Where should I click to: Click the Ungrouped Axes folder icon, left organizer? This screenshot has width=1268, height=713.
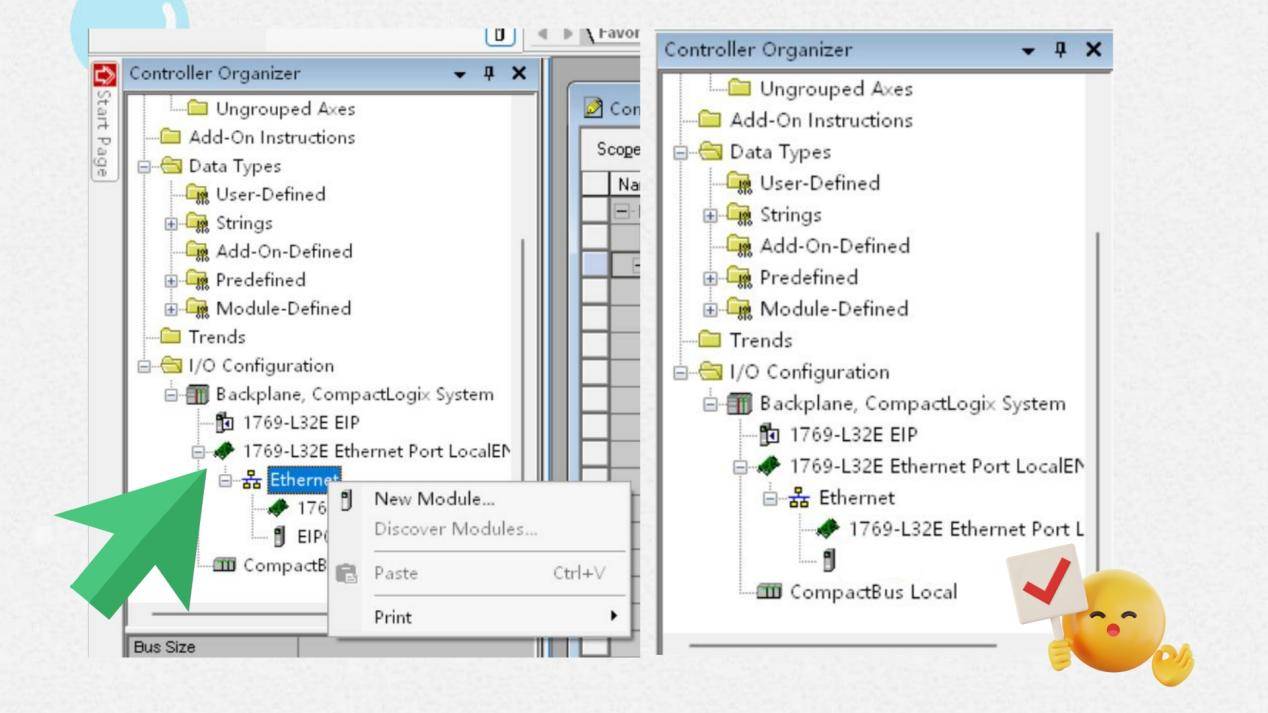198,109
